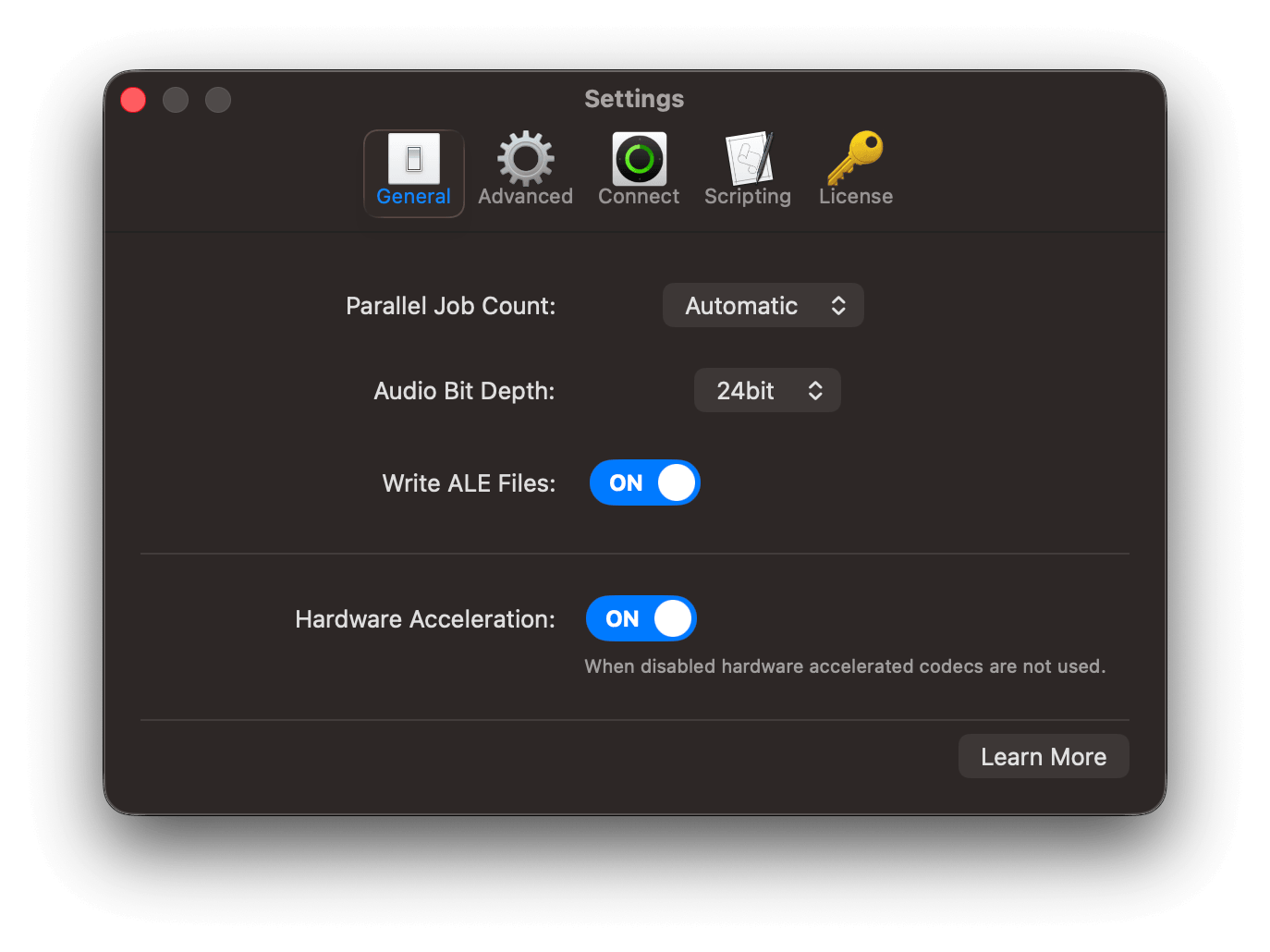Click the chevron arrows beside 24bit
The width and height of the screenshot is (1270, 952).
click(815, 391)
